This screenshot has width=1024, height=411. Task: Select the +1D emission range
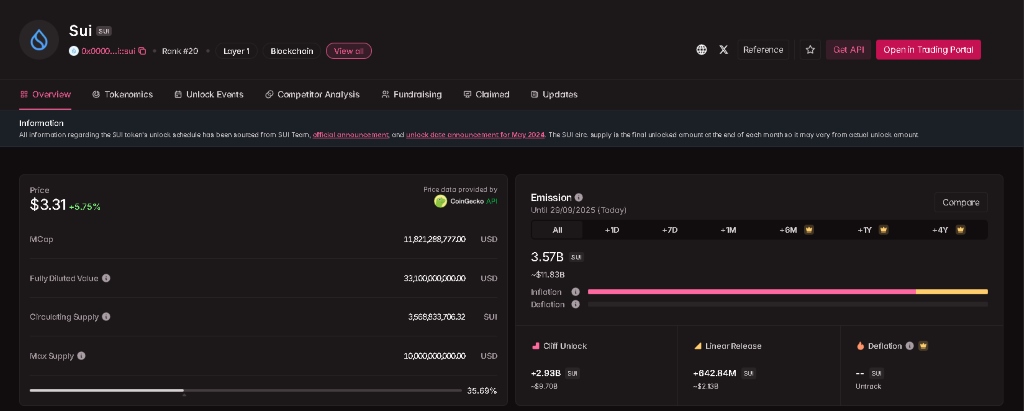click(x=612, y=230)
